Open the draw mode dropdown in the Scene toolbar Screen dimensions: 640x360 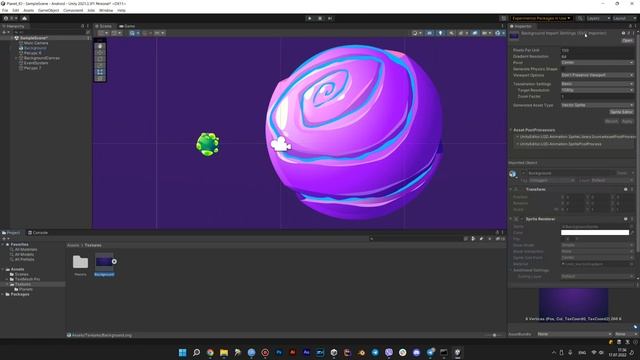[417, 33]
